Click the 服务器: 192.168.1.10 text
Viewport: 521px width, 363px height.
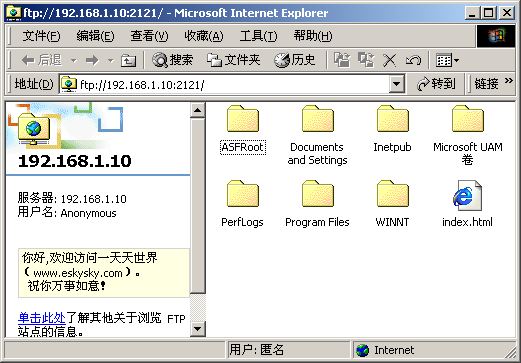click(x=72, y=199)
